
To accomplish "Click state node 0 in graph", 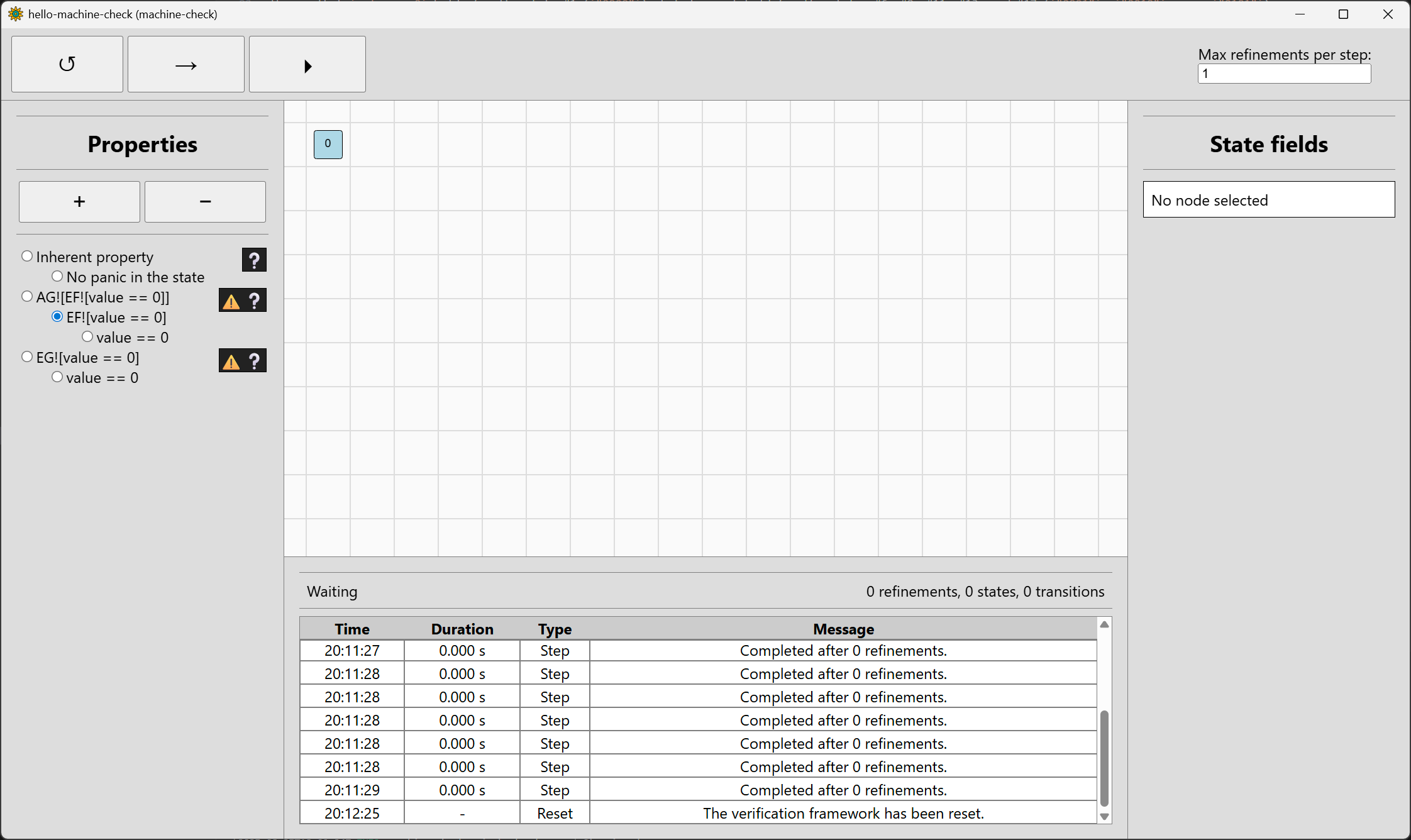I will 328,144.
